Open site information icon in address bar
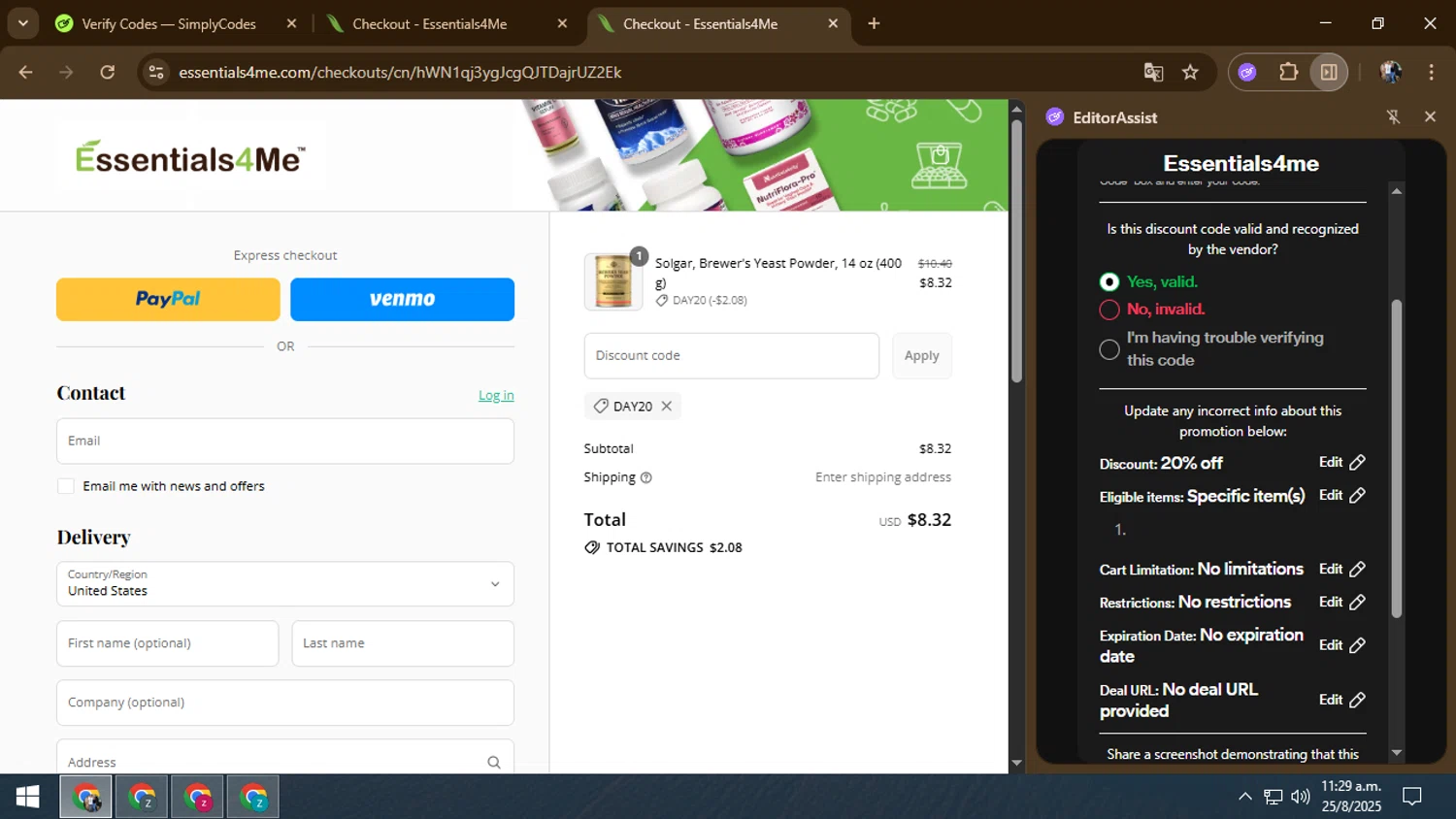Viewport: 1456px width, 819px height. pos(156,72)
